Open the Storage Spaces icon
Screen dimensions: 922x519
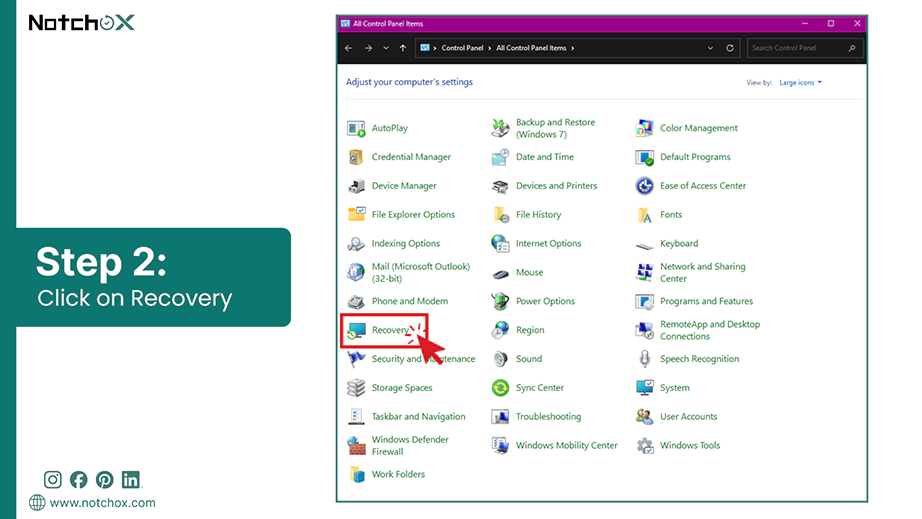356,388
